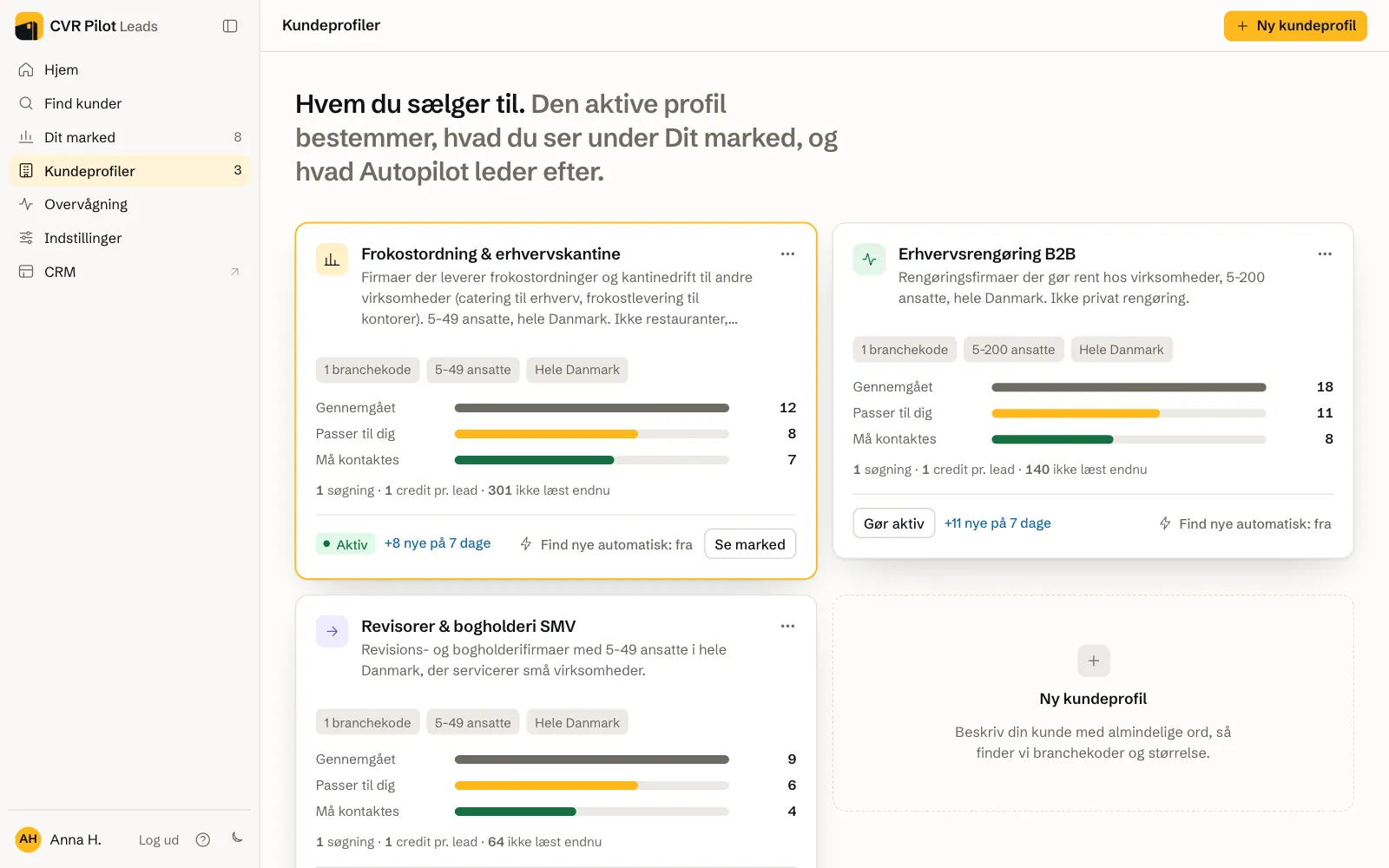Click Gør aktiv on Erhvervsrengøring

(x=894, y=523)
